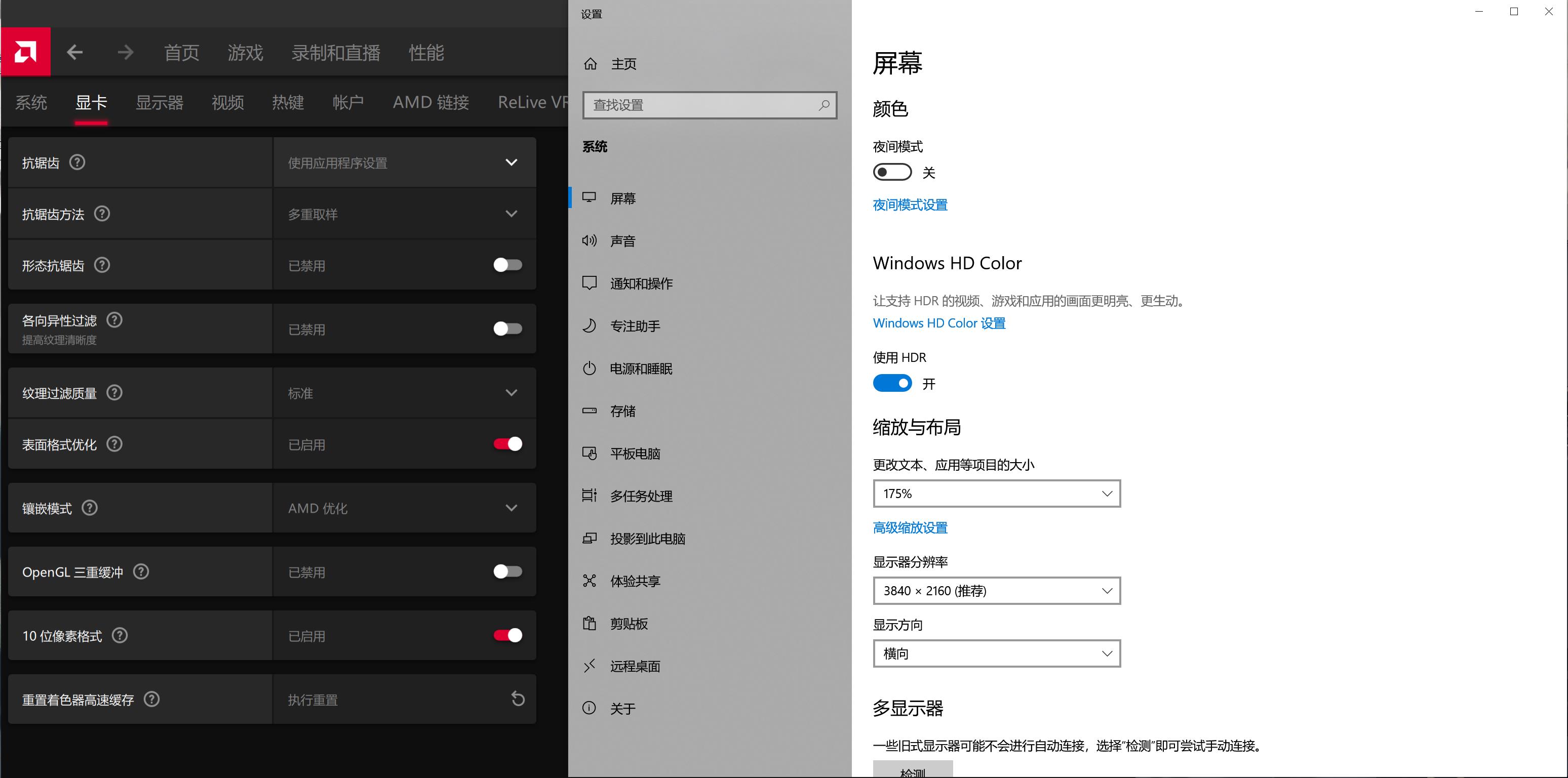Viewport: 1568px width, 778px height.
Task: Open help icon for 表面格式优化
Action: [114, 444]
